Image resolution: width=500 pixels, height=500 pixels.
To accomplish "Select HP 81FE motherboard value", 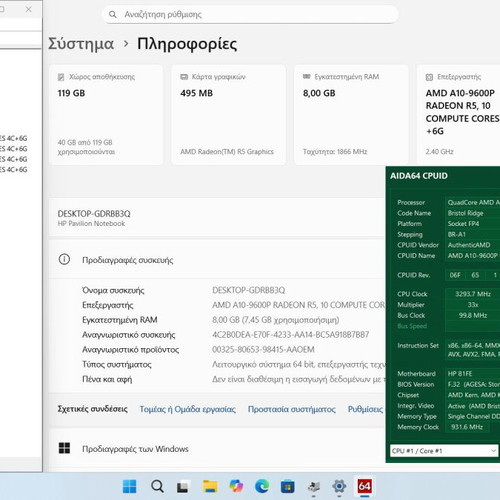I will [x=460, y=374].
